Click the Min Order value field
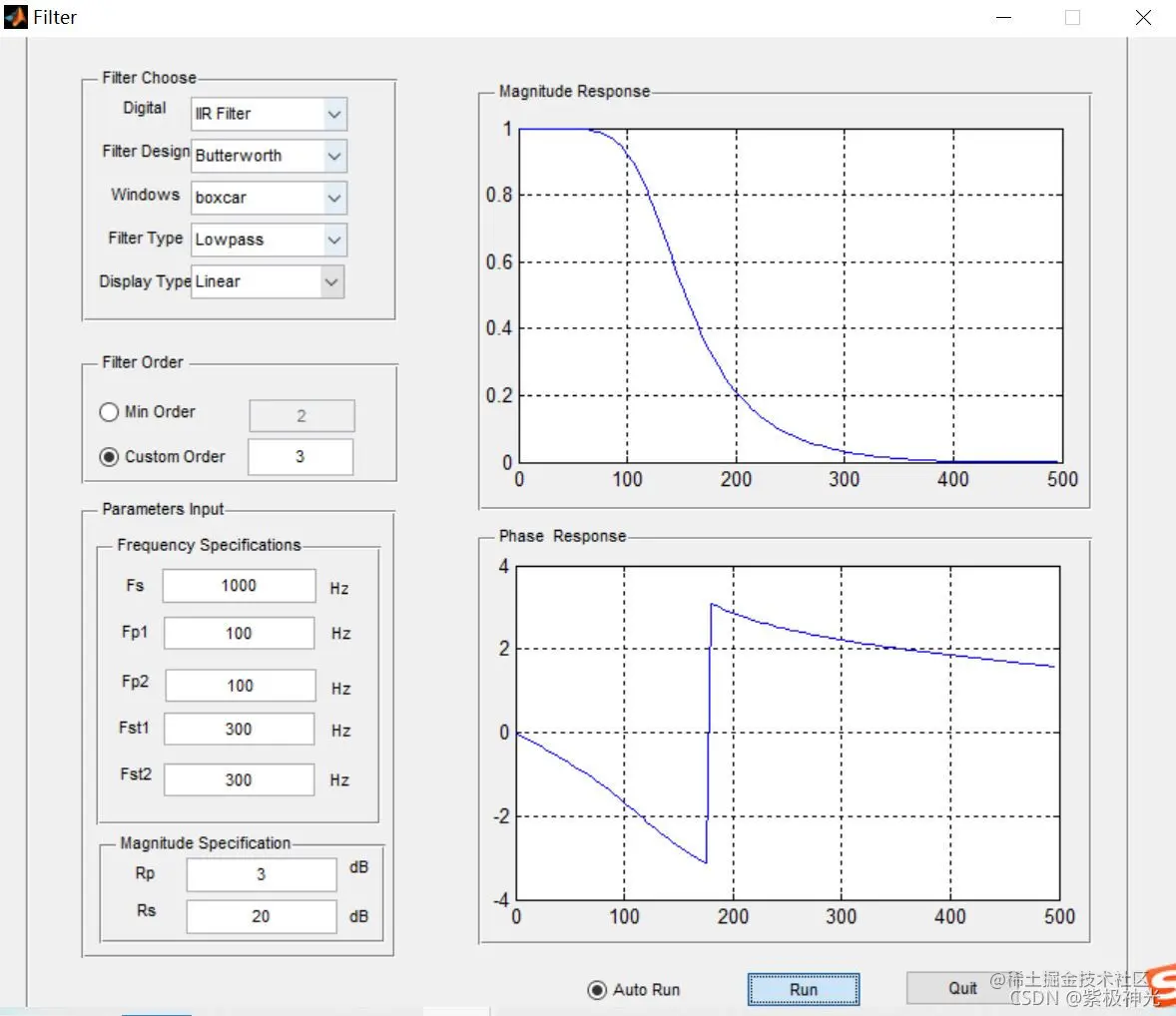This screenshot has height=1016, width=1176. pos(301,415)
